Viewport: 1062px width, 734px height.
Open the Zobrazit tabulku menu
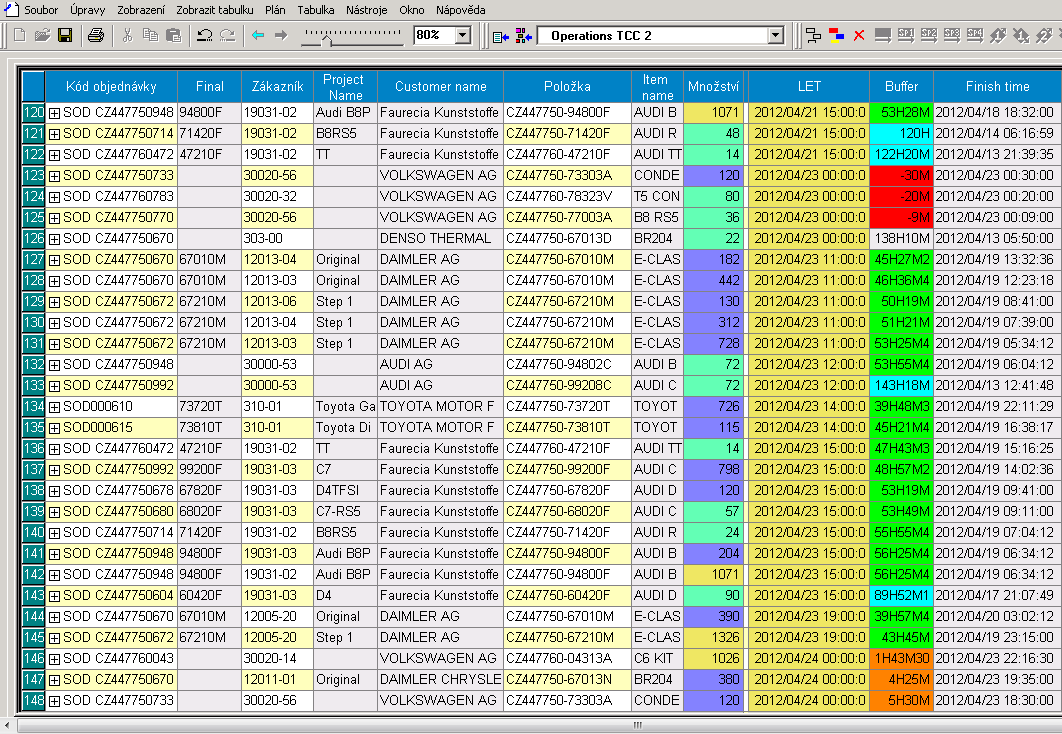point(215,10)
